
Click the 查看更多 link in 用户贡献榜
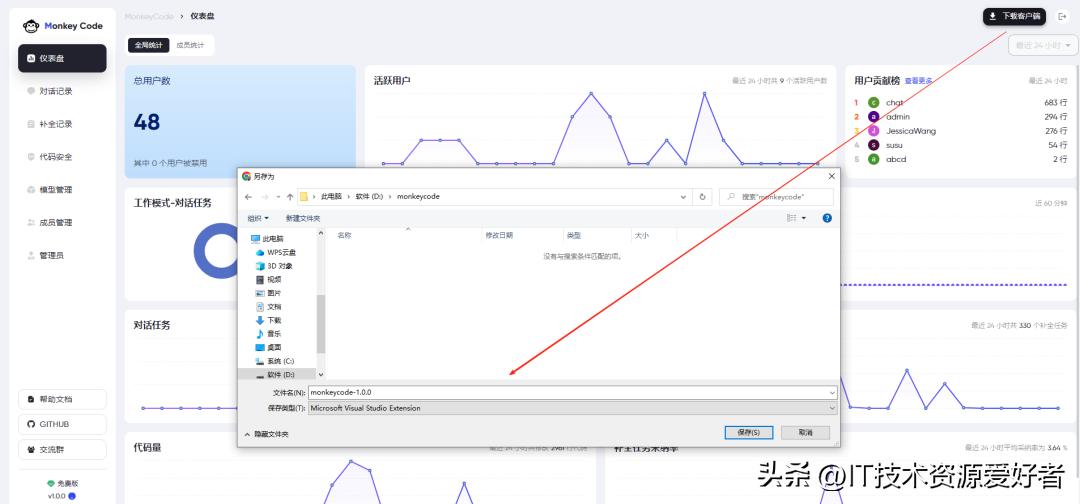(x=919, y=81)
